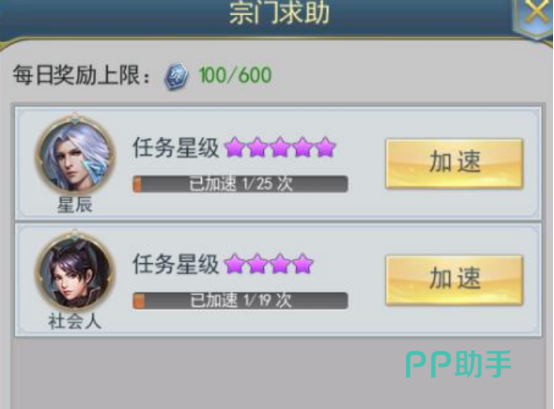The width and height of the screenshot is (554, 409).
Task: Click the 任务星级 label in 星辰's row
Action: [176, 147]
